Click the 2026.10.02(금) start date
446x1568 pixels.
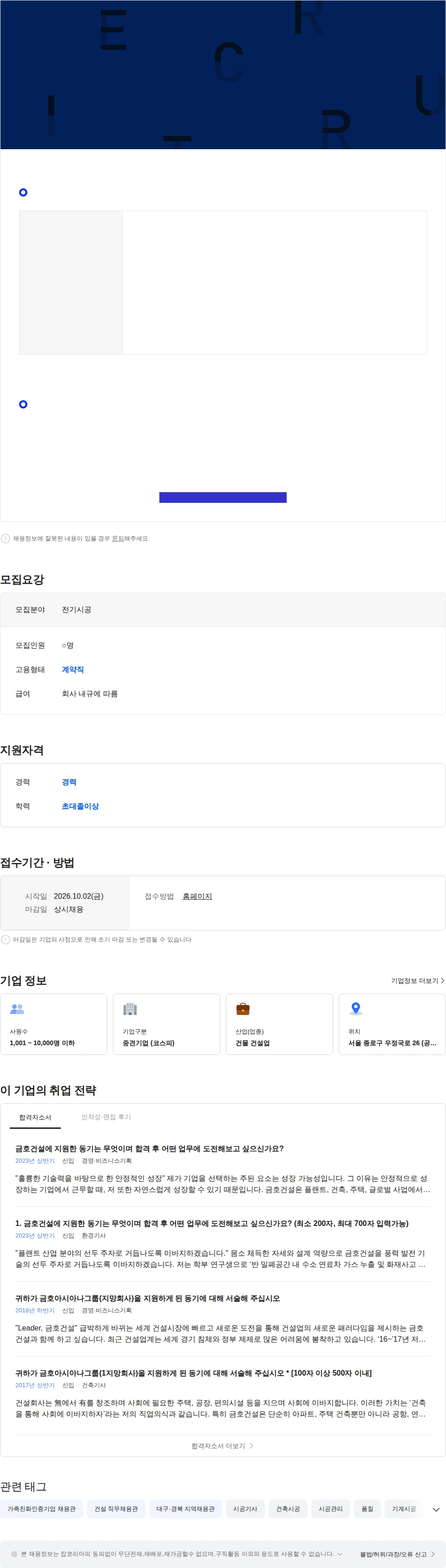[79, 896]
